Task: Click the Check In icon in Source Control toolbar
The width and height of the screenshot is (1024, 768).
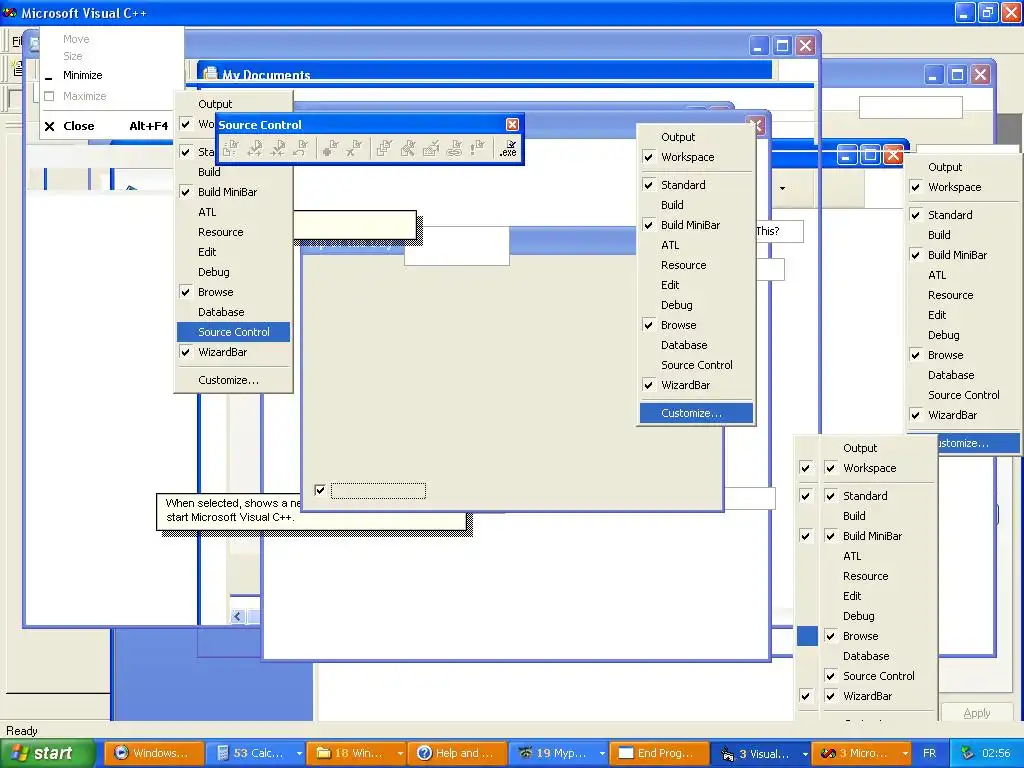Action: 278,148
